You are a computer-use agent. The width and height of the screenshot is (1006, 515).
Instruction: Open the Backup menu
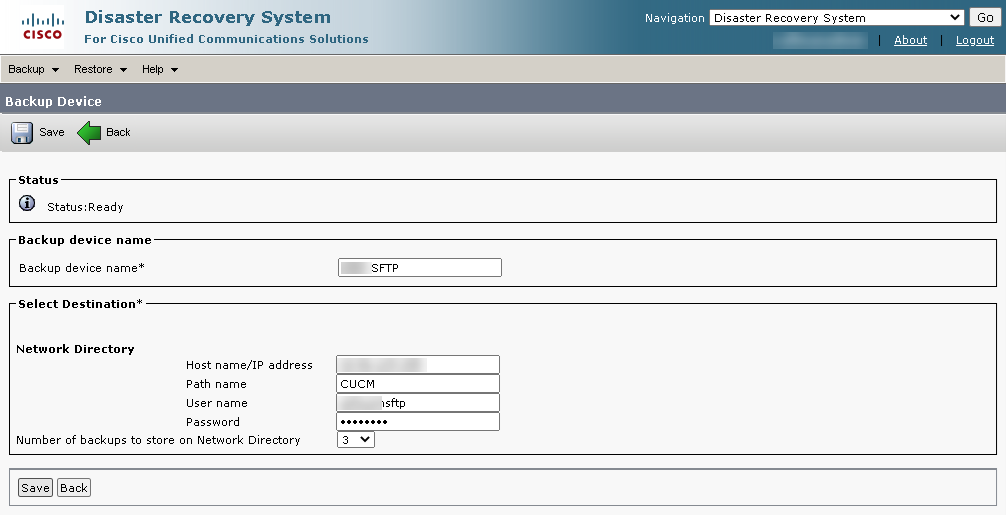[33, 69]
